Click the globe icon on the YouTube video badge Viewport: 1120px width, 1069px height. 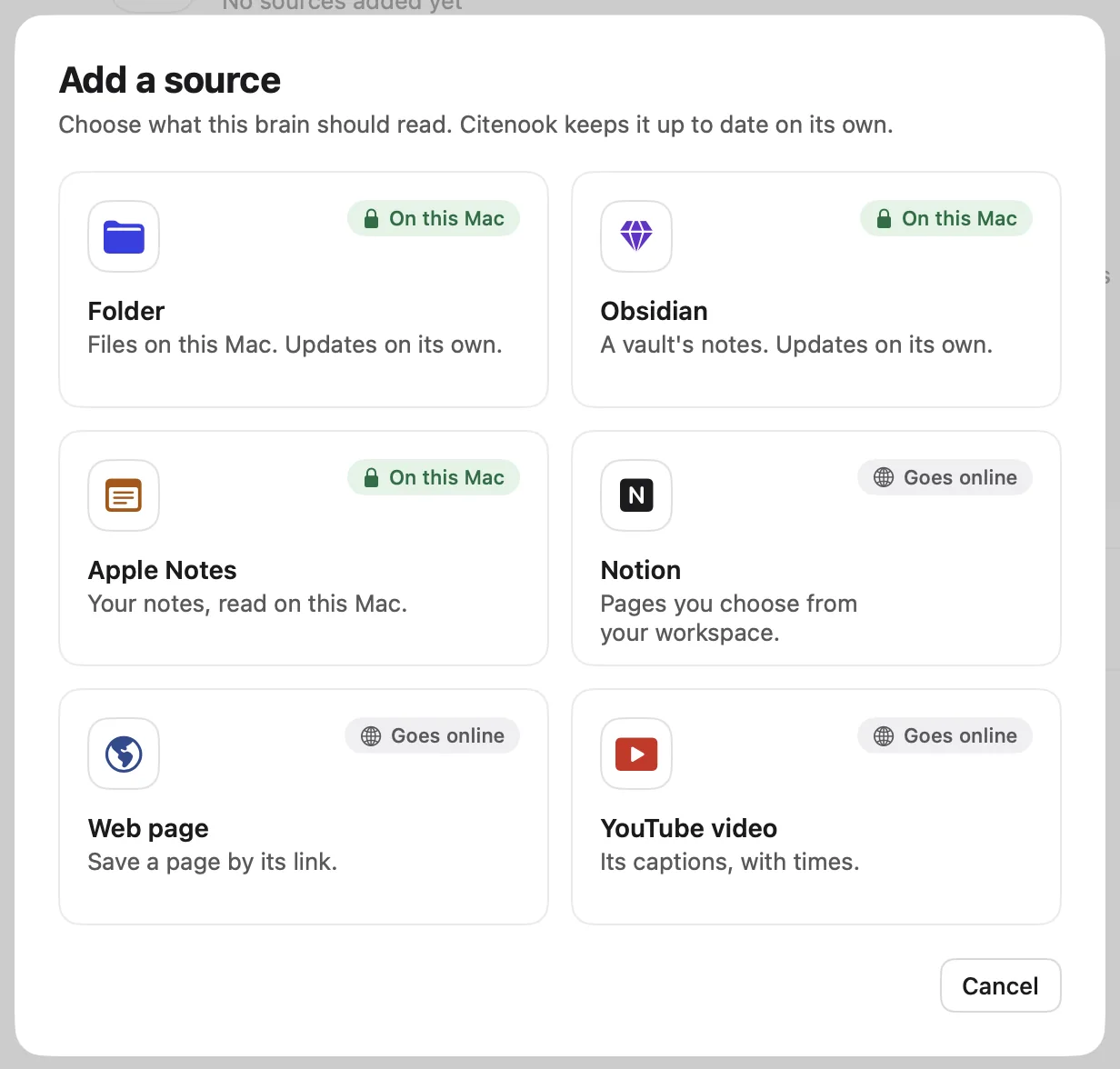click(884, 736)
